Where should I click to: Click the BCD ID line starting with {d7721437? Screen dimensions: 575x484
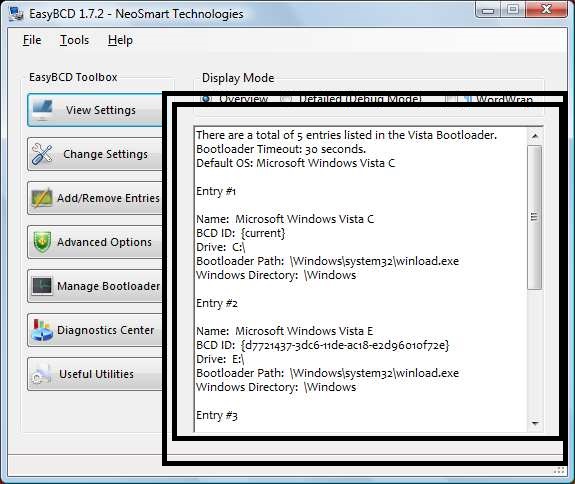point(322,345)
